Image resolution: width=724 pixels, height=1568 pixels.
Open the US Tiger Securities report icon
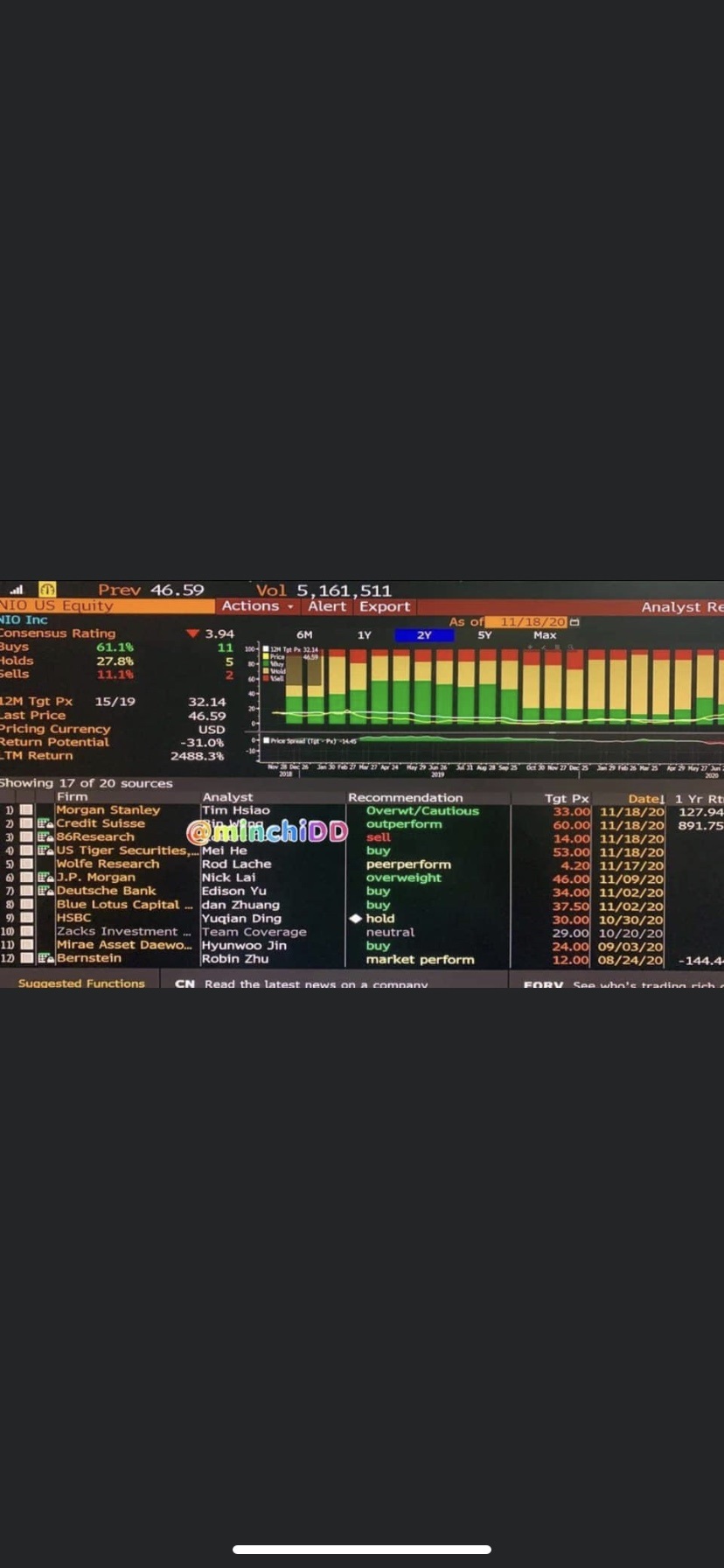[x=45, y=850]
